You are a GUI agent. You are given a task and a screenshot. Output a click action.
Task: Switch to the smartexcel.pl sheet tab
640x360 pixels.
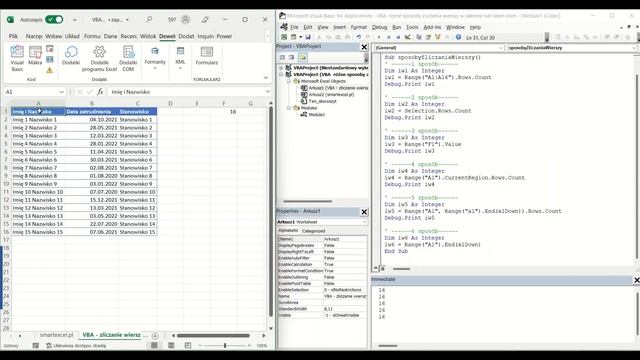pos(57,335)
